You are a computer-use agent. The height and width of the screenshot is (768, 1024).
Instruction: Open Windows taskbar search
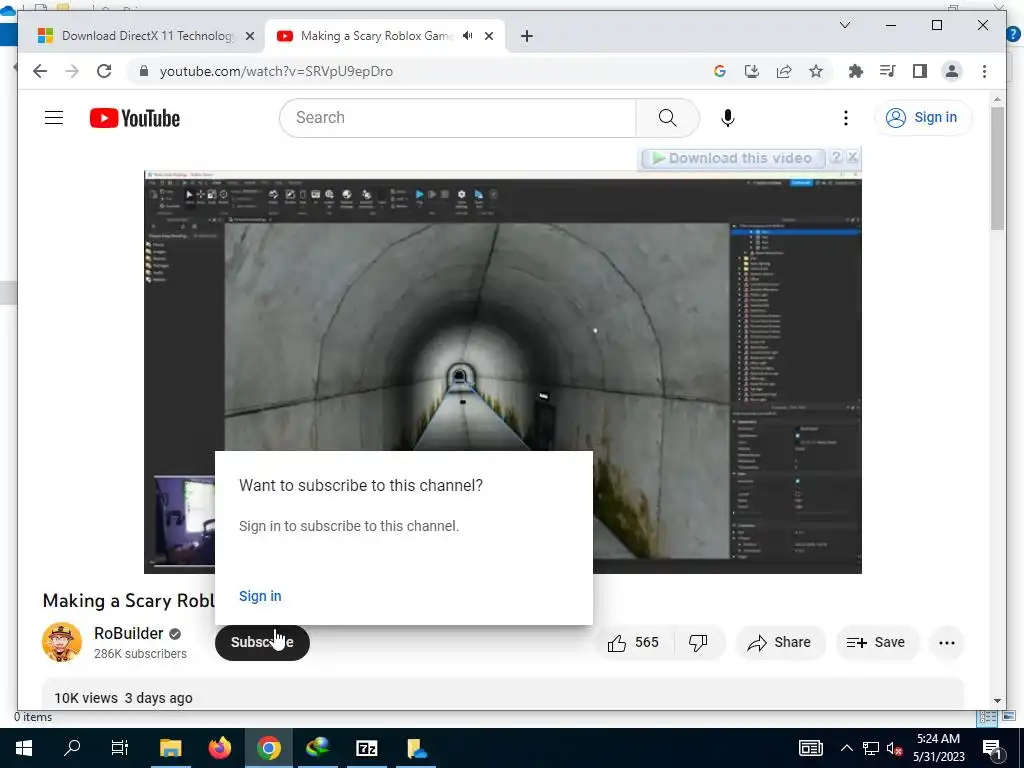[x=72, y=748]
